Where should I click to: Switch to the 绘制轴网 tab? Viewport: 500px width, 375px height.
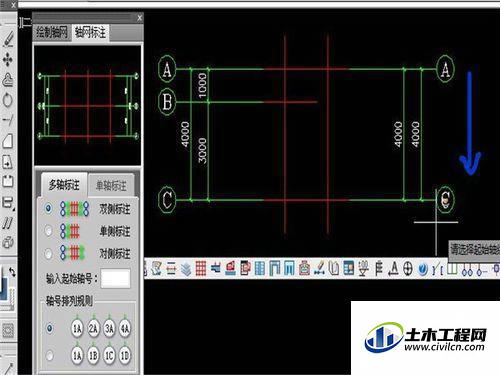[x=52, y=33]
